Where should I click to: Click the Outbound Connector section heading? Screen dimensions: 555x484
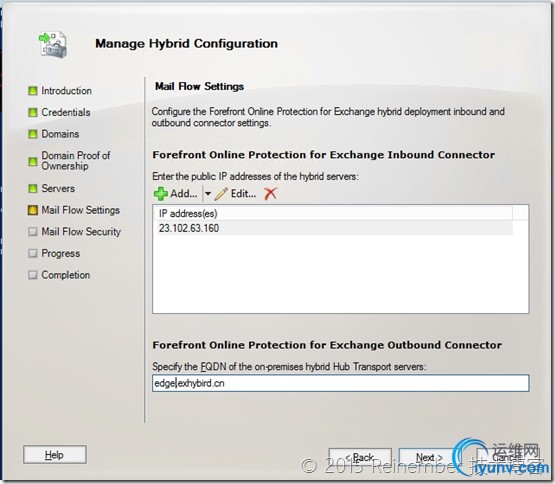[327, 345]
